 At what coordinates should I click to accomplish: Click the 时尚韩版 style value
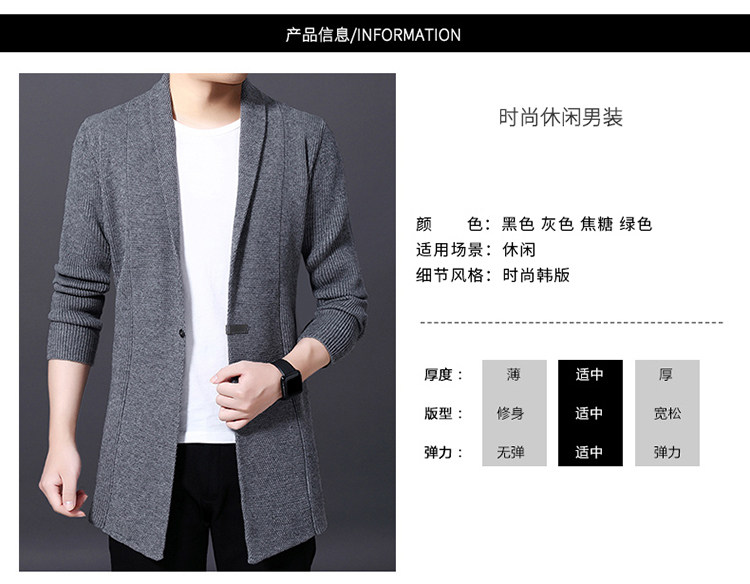tap(536, 275)
